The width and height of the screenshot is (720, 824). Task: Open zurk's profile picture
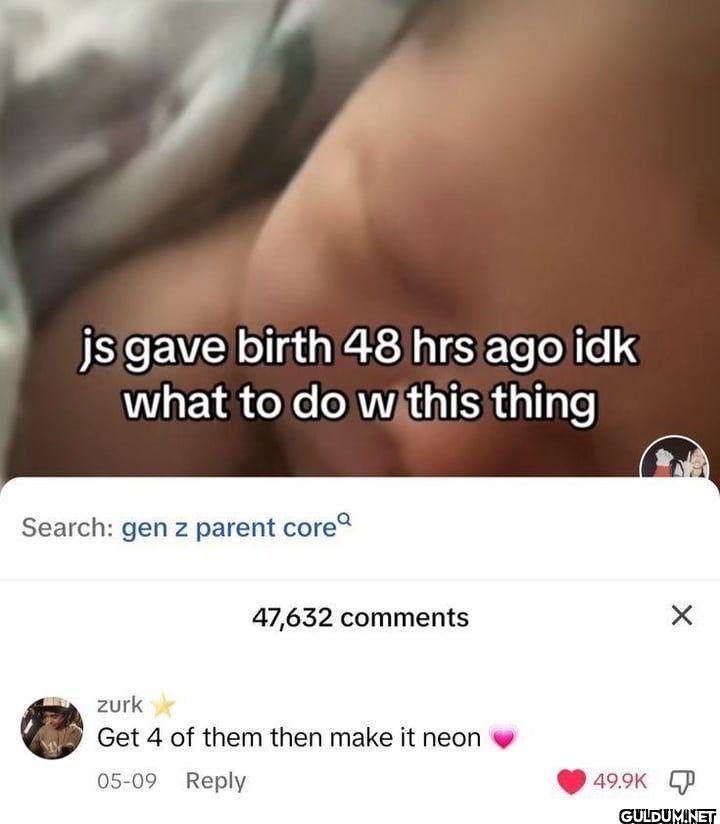pos(52,728)
